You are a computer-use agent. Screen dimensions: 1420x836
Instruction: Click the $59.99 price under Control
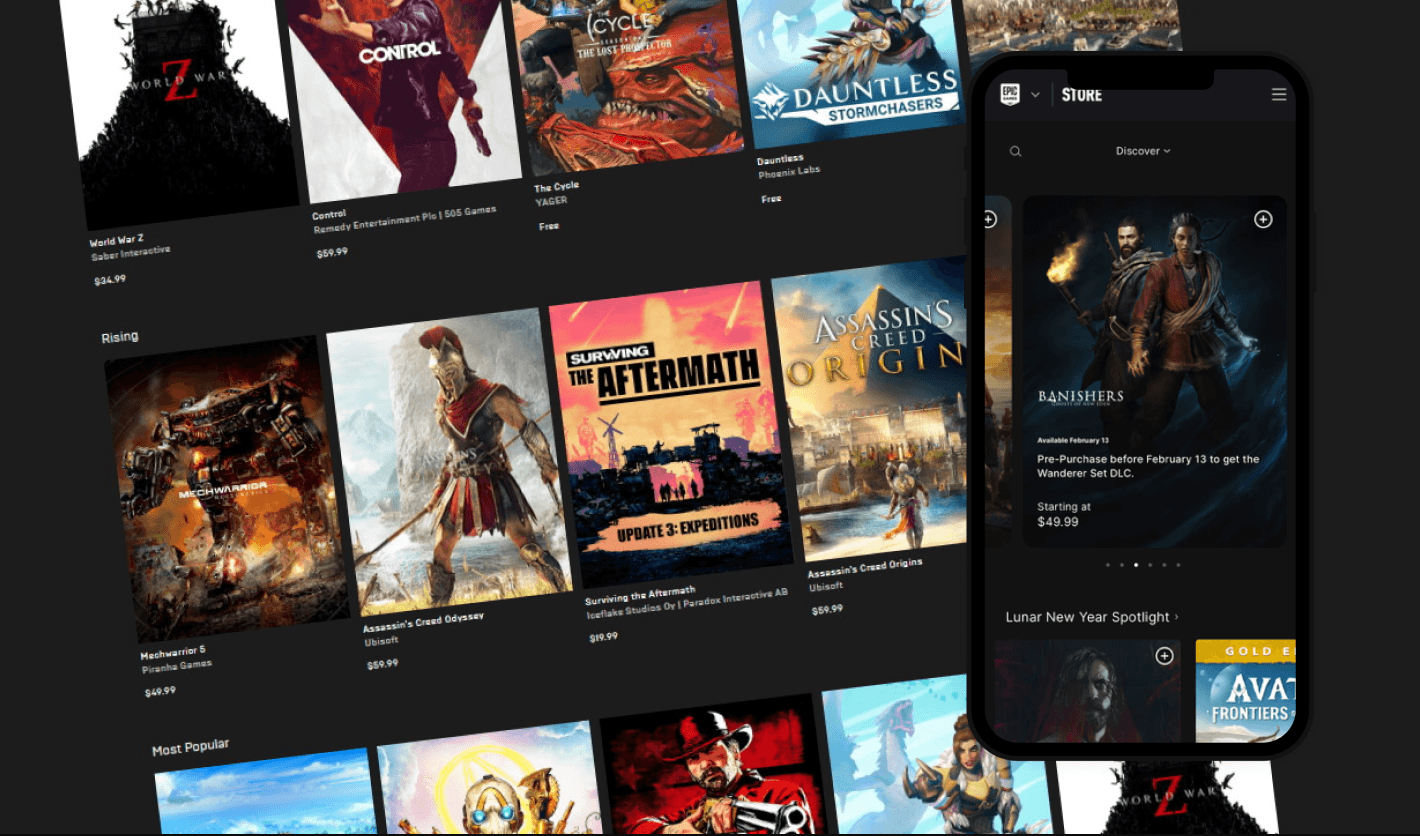coord(332,253)
